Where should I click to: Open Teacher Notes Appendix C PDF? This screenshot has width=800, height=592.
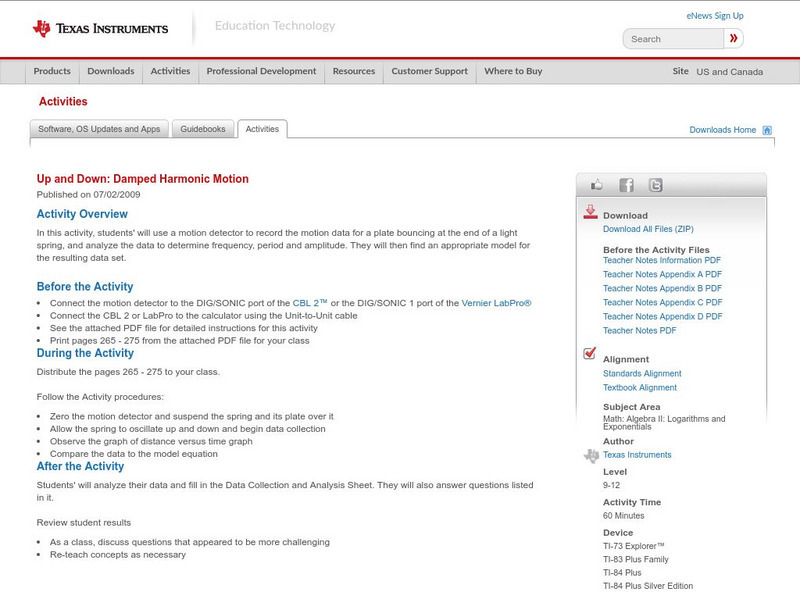(662, 303)
